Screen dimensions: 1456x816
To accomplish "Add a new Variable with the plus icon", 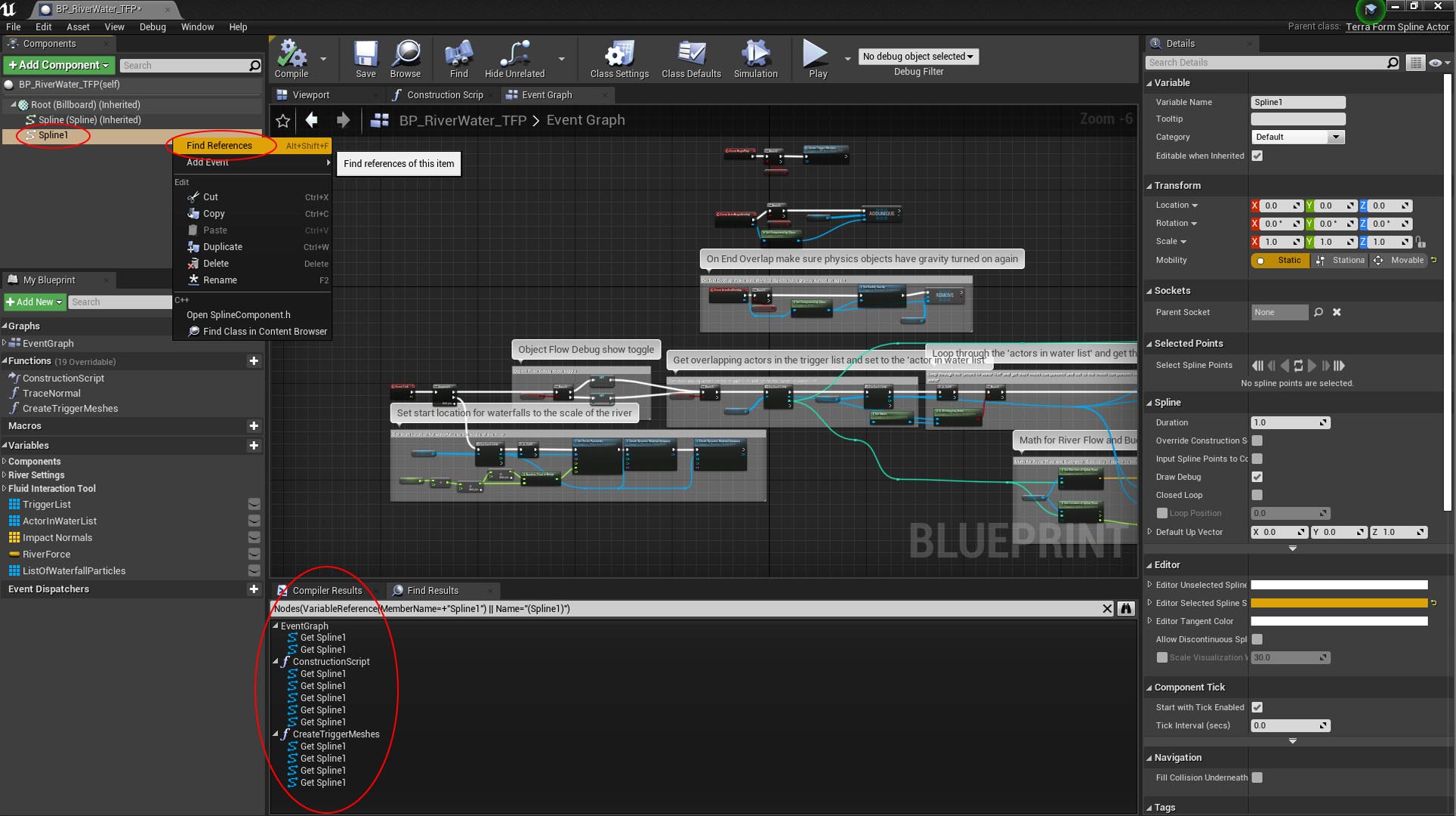I will coord(254,446).
